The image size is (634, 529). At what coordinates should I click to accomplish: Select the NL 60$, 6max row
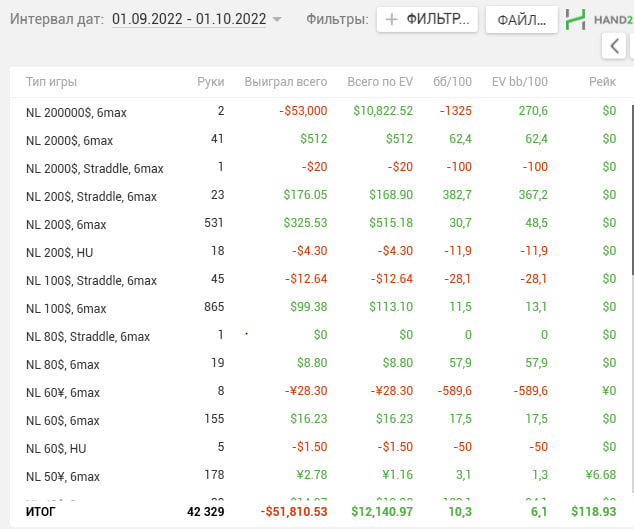coord(321,419)
